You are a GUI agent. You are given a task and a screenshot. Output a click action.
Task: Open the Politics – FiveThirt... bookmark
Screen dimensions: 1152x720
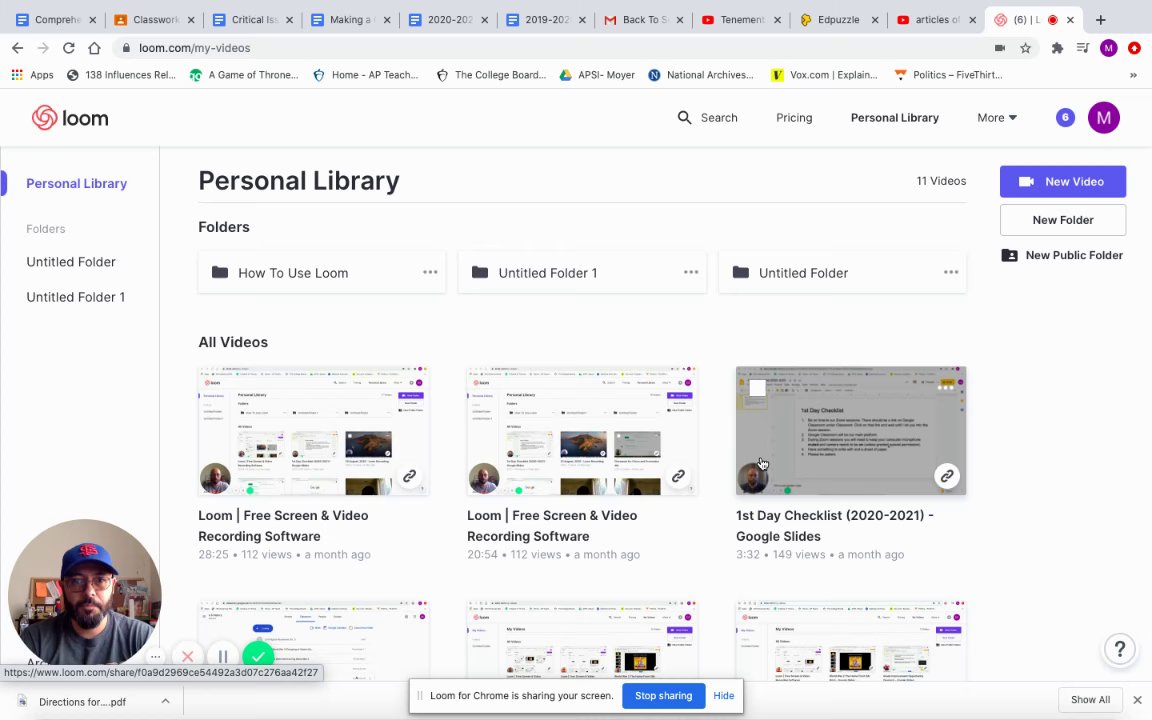point(948,75)
